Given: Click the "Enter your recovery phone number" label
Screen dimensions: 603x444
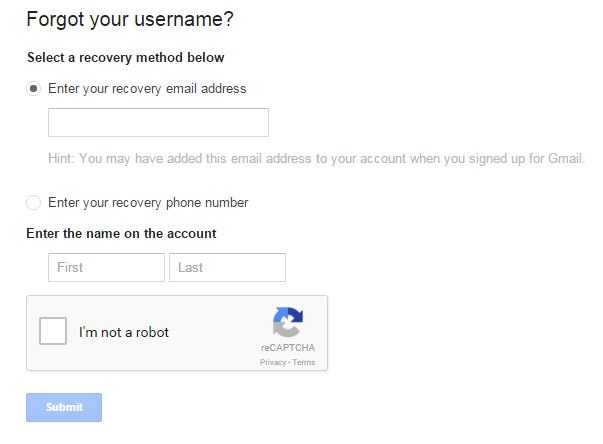Looking at the screenshot, I should 148,203.
